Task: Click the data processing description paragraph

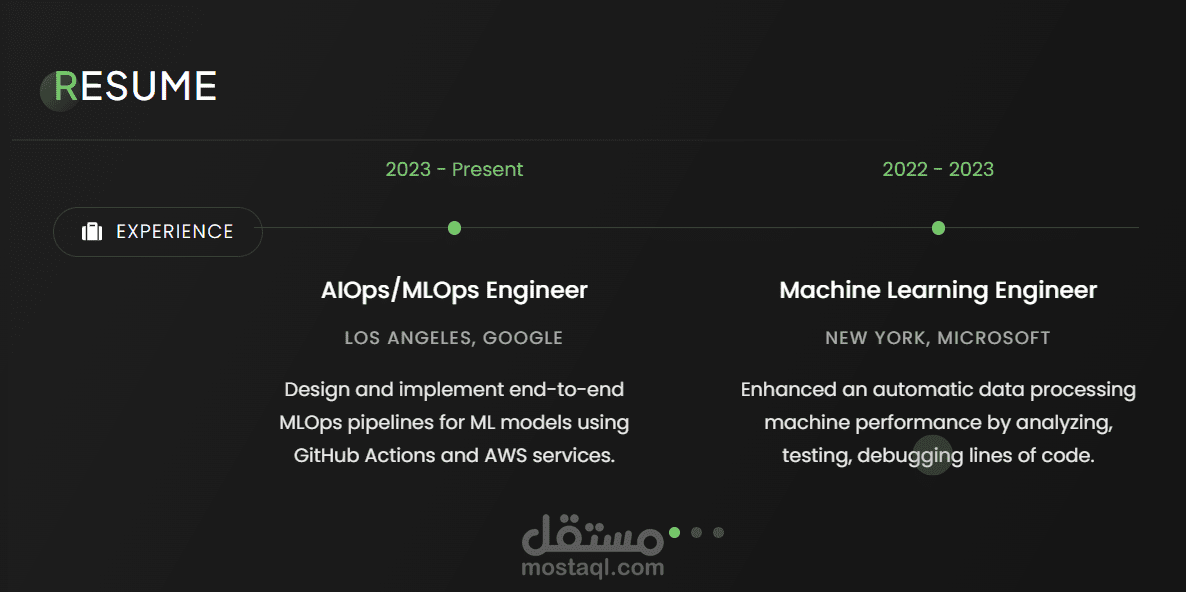Action: [x=938, y=423]
